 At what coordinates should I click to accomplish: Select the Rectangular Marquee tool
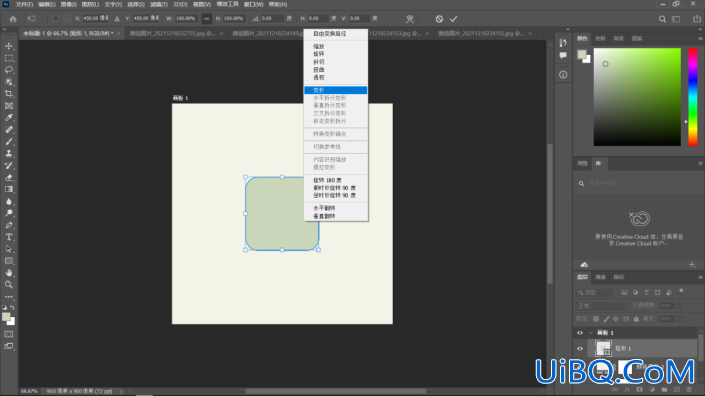pyautogui.click(x=9, y=58)
